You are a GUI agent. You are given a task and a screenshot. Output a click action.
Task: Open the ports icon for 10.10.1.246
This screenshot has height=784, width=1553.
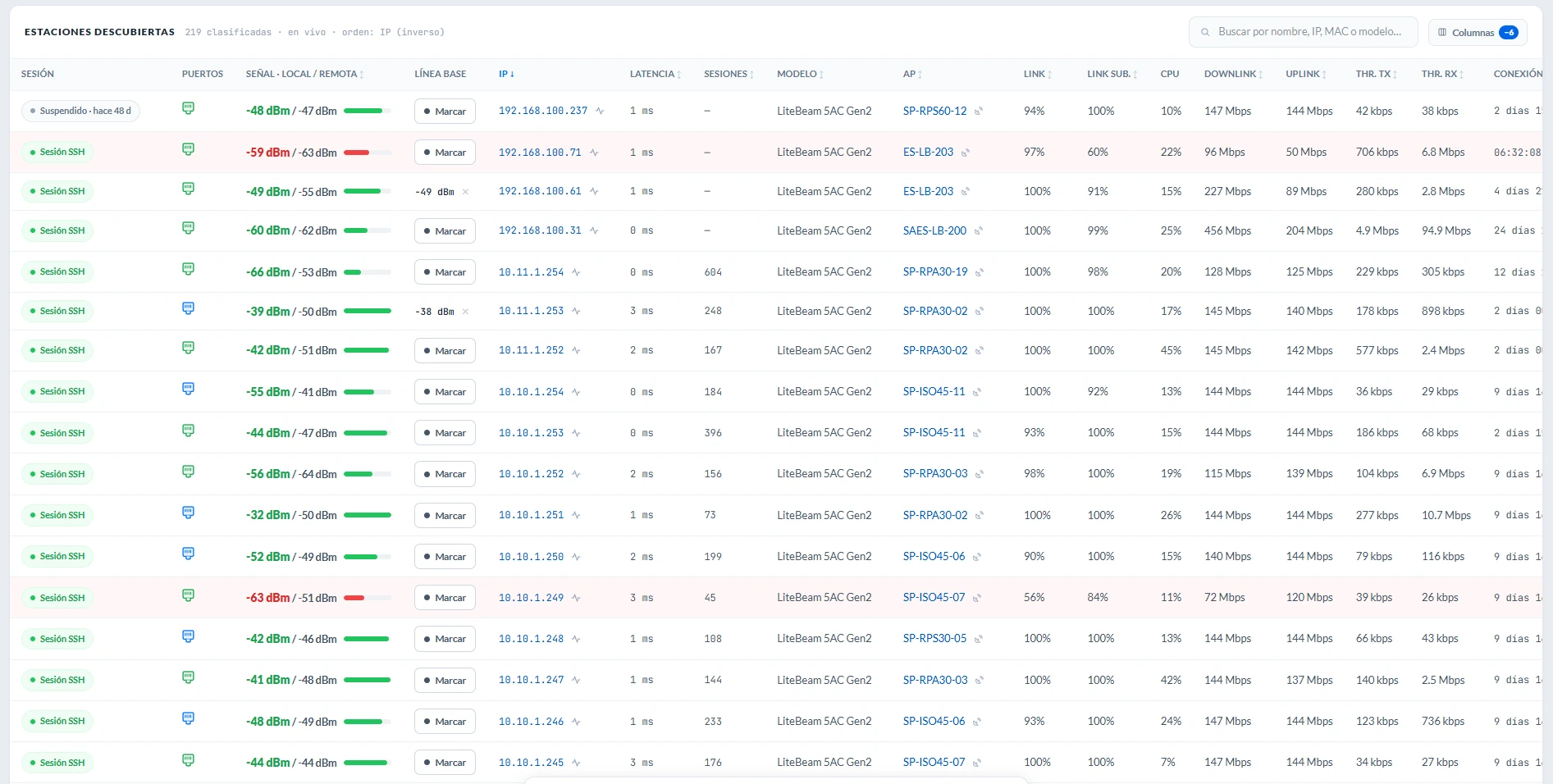188,718
